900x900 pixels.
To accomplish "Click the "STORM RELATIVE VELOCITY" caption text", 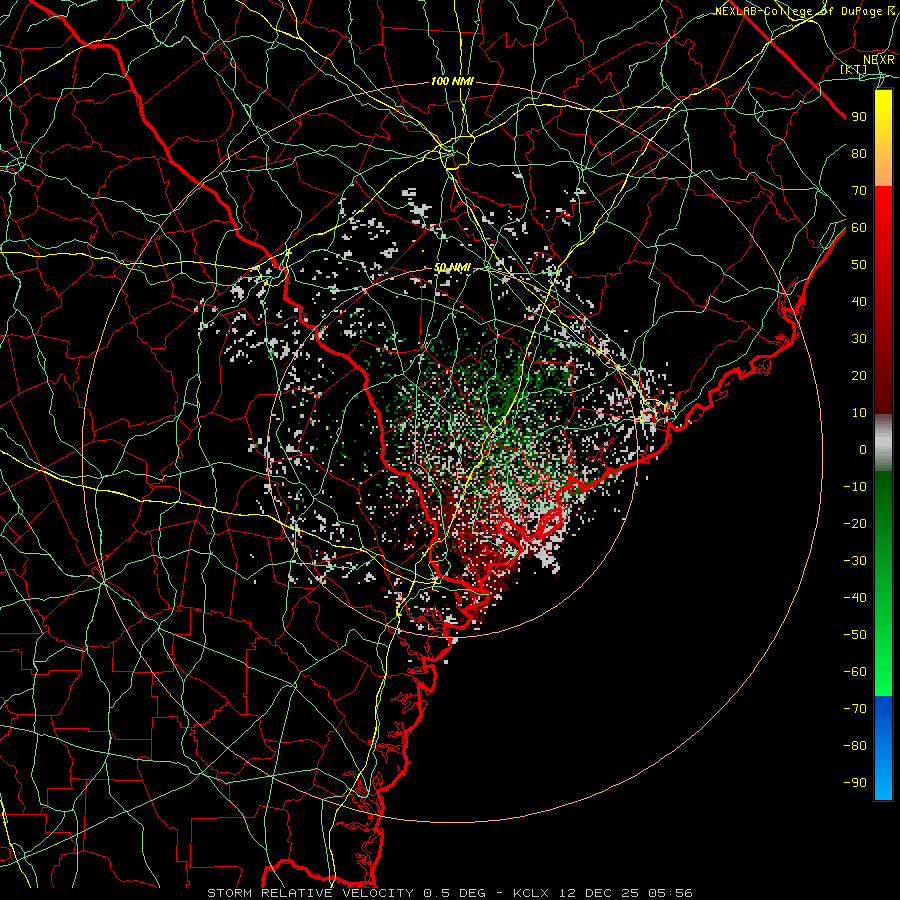I will click(310, 893).
